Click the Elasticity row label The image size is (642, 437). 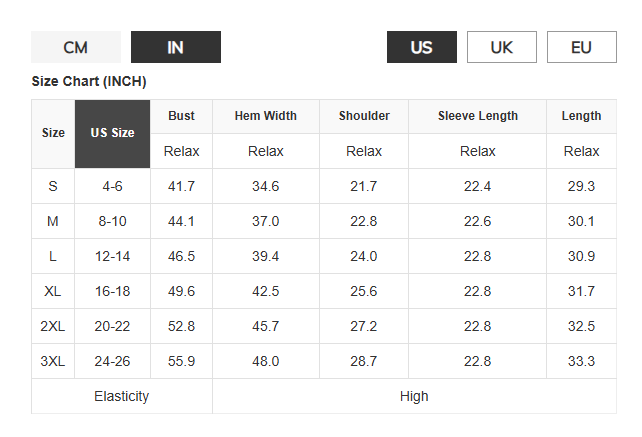121,396
